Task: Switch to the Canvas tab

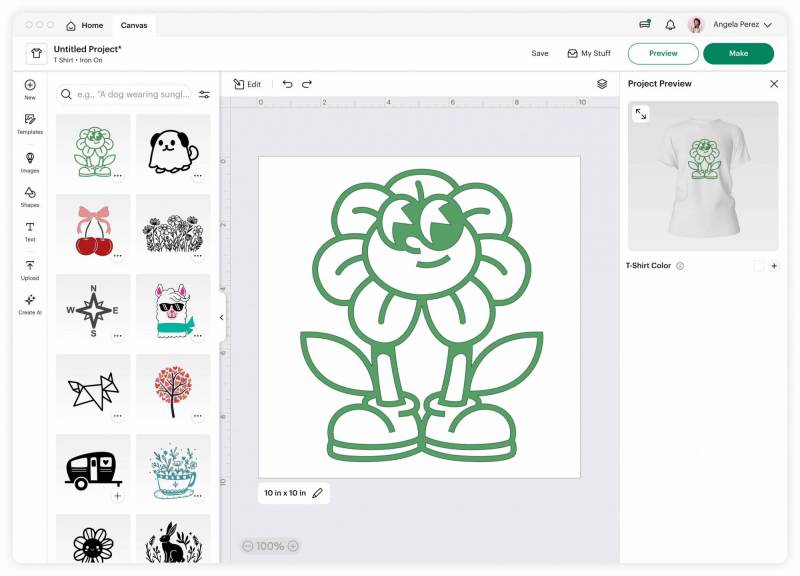Action: (x=134, y=25)
